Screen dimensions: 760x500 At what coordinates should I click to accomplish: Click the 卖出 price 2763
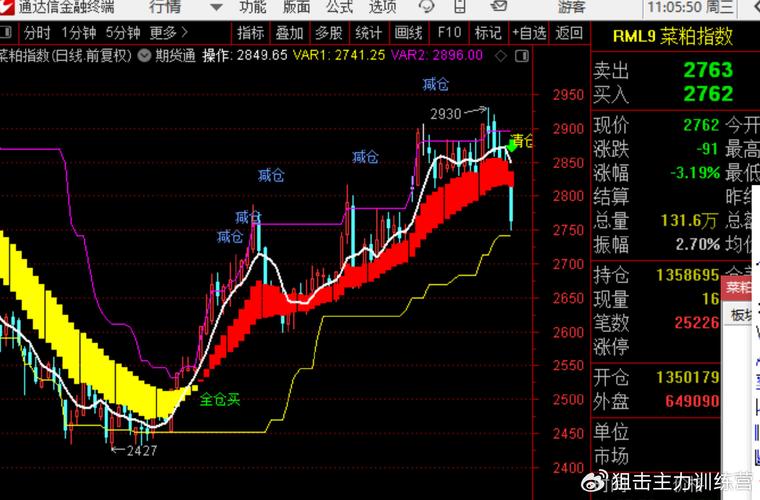(708, 70)
